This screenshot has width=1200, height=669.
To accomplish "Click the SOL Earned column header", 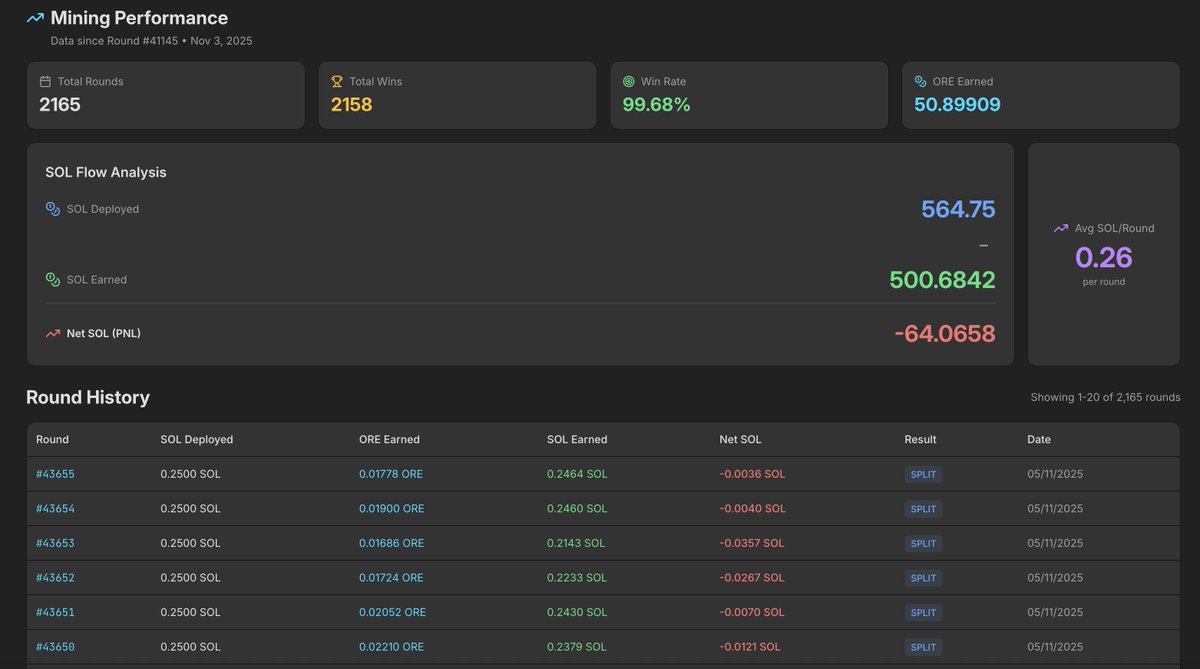I will click(577, 439).
